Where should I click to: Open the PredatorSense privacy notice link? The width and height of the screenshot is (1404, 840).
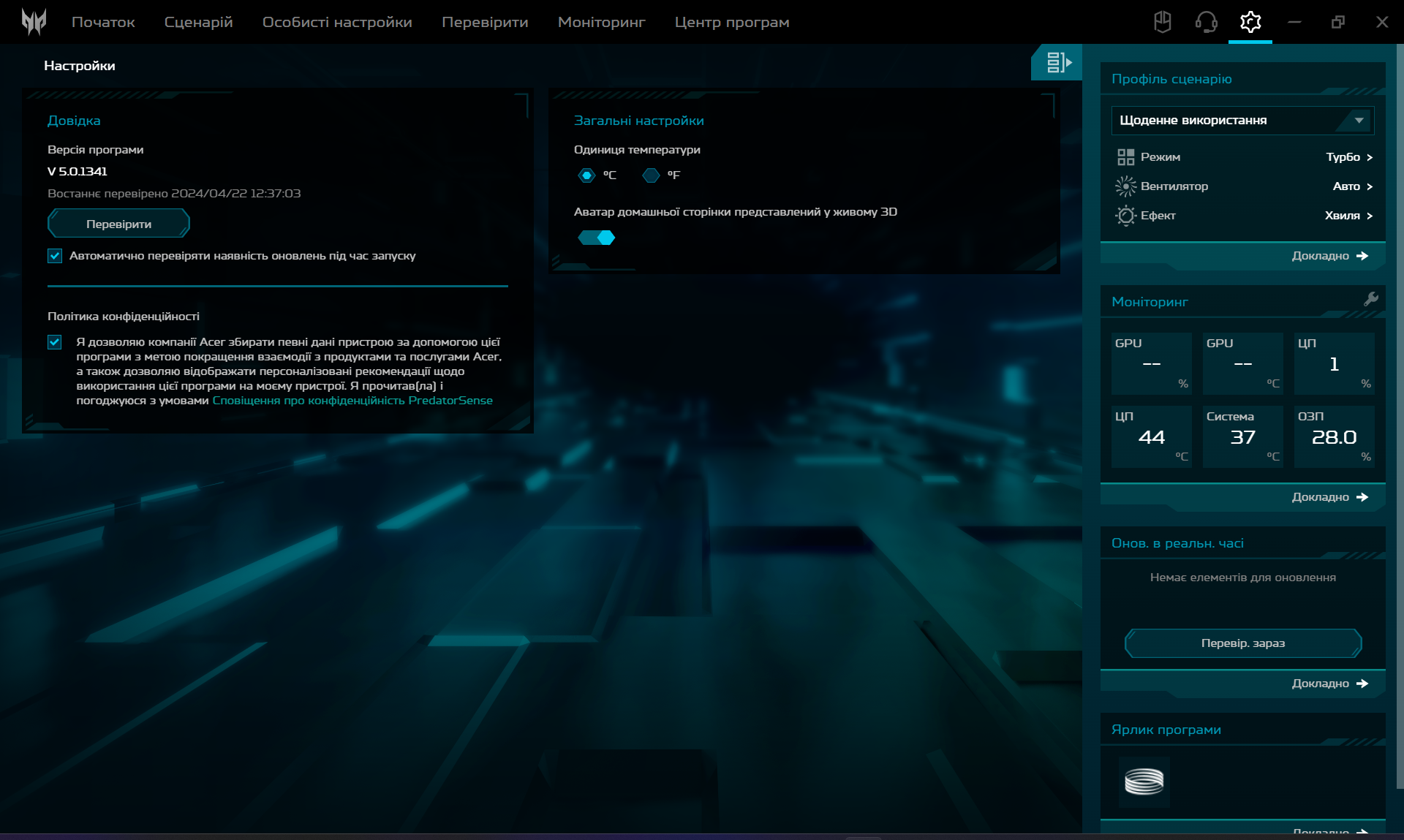pyautogui.click(x=352, y=401)
